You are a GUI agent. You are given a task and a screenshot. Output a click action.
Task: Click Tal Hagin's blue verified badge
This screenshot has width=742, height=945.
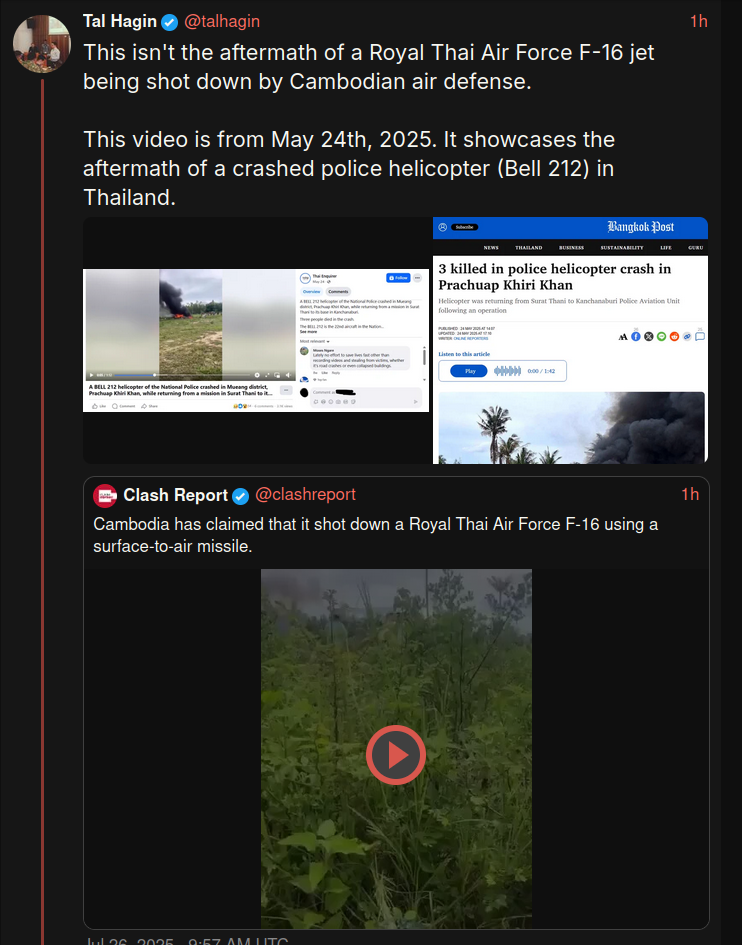click(169, 22)
